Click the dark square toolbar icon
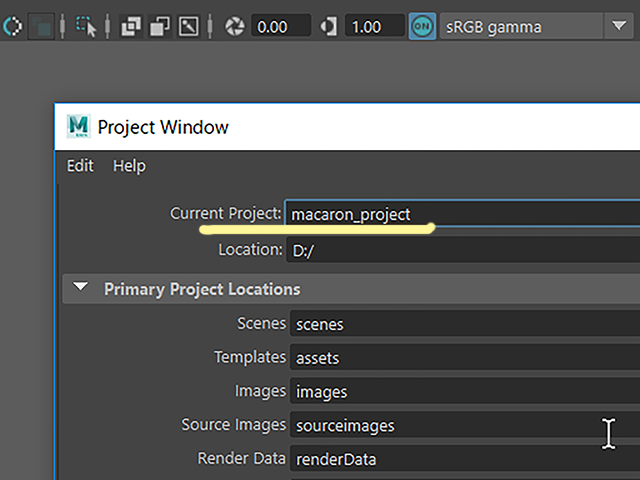Image resolution: width=640 pixels, height=480 pixels. click(x=41, y=27)
